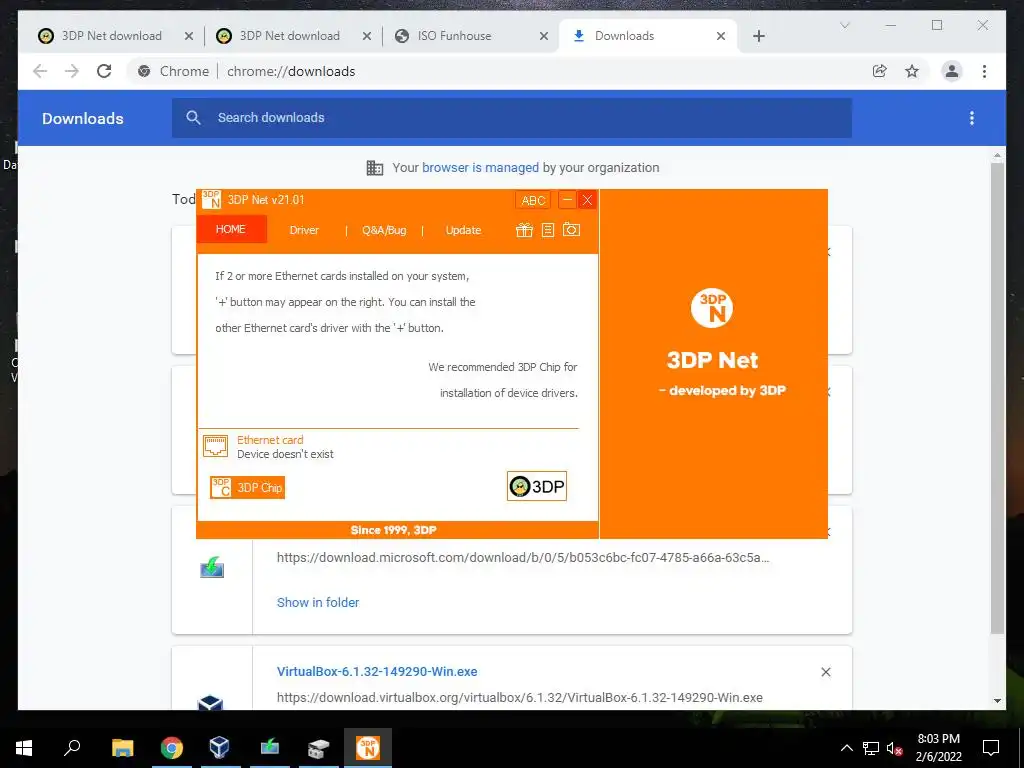Show hidden system tray icons
The height and width of the screenshot is (768, 1024).
coord(846,748)
